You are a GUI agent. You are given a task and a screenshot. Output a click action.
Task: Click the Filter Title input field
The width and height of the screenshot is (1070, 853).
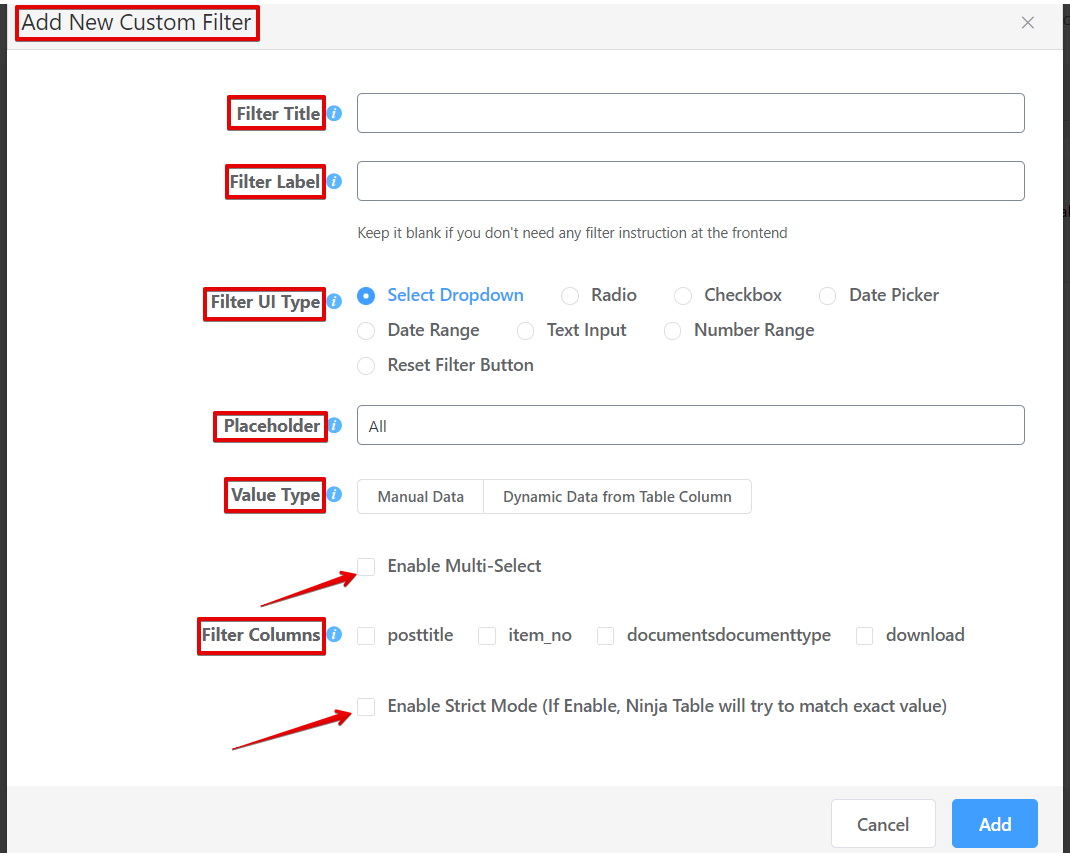(x=691, y=113)
